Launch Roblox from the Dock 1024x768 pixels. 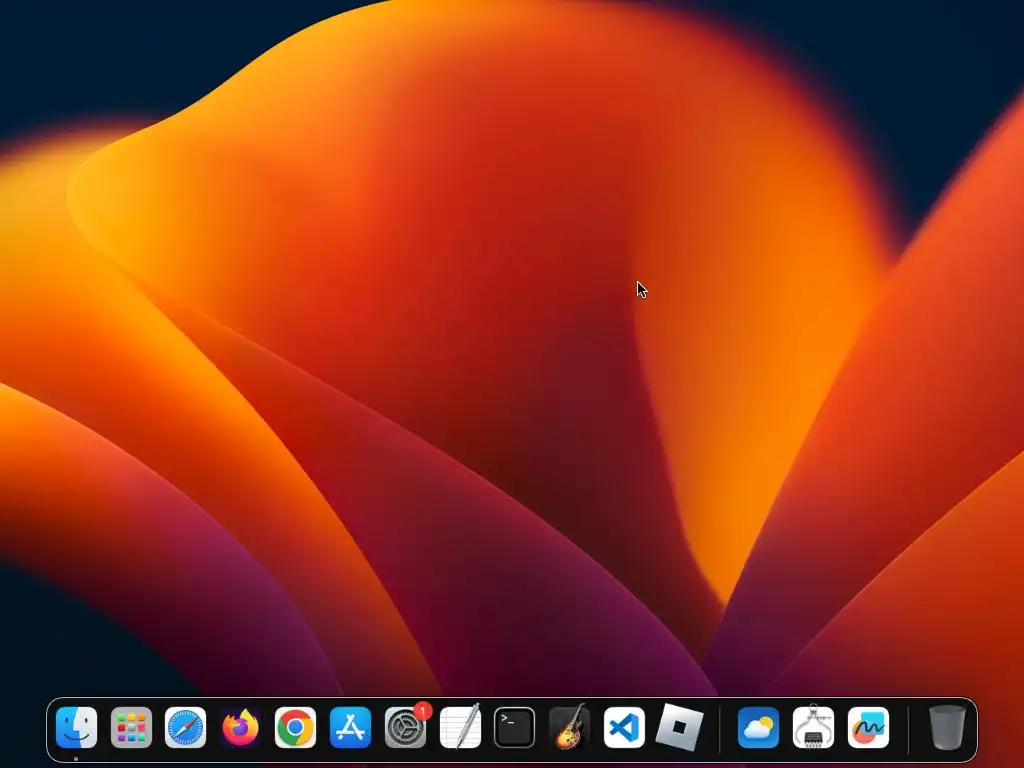(679, 727)
